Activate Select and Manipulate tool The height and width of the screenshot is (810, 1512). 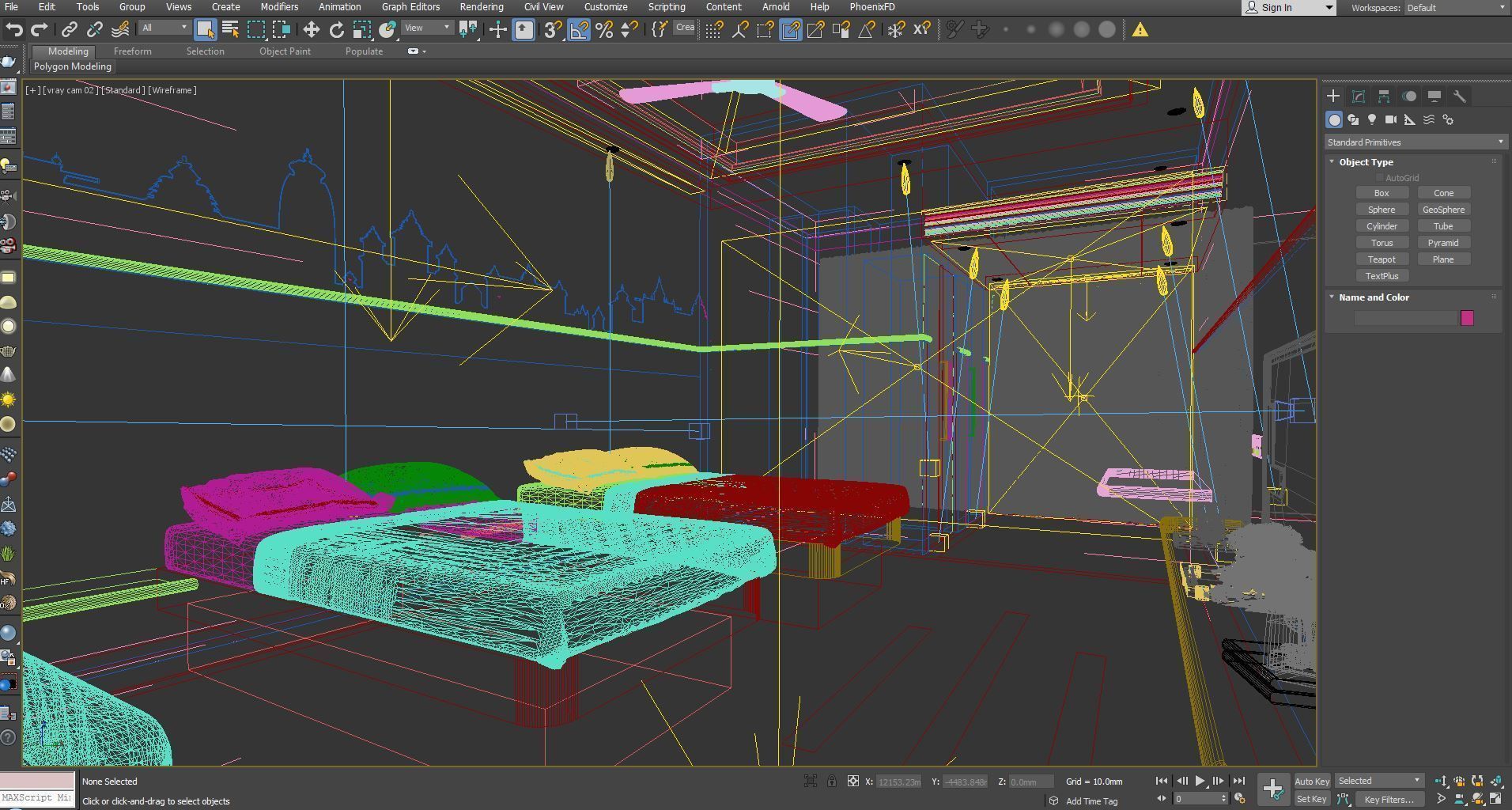coord(498,30)
